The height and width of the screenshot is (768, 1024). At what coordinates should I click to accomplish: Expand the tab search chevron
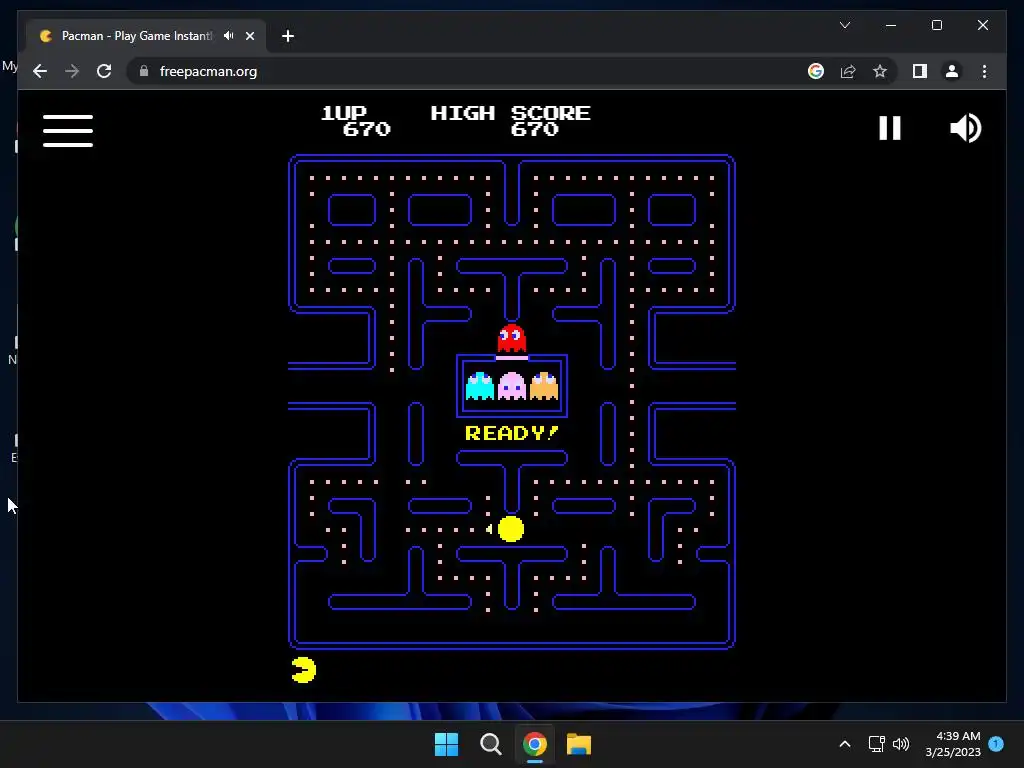coord(844,25)
